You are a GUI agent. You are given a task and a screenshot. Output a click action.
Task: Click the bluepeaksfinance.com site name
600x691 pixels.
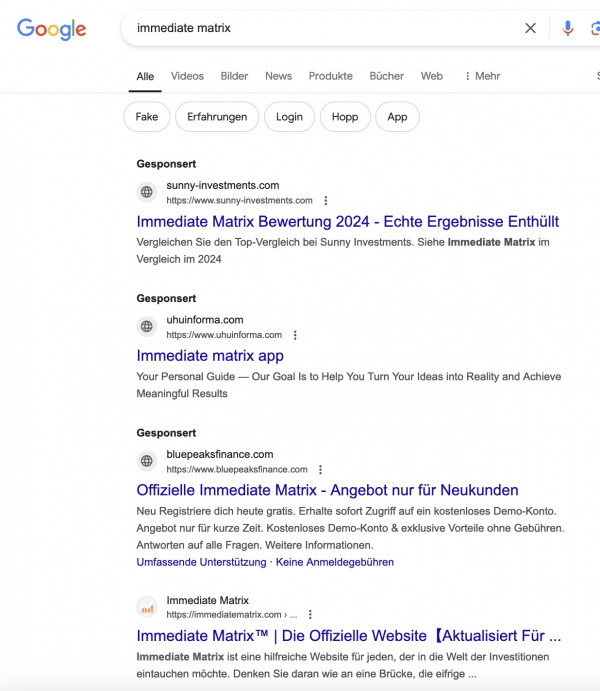tap(220, 454)
